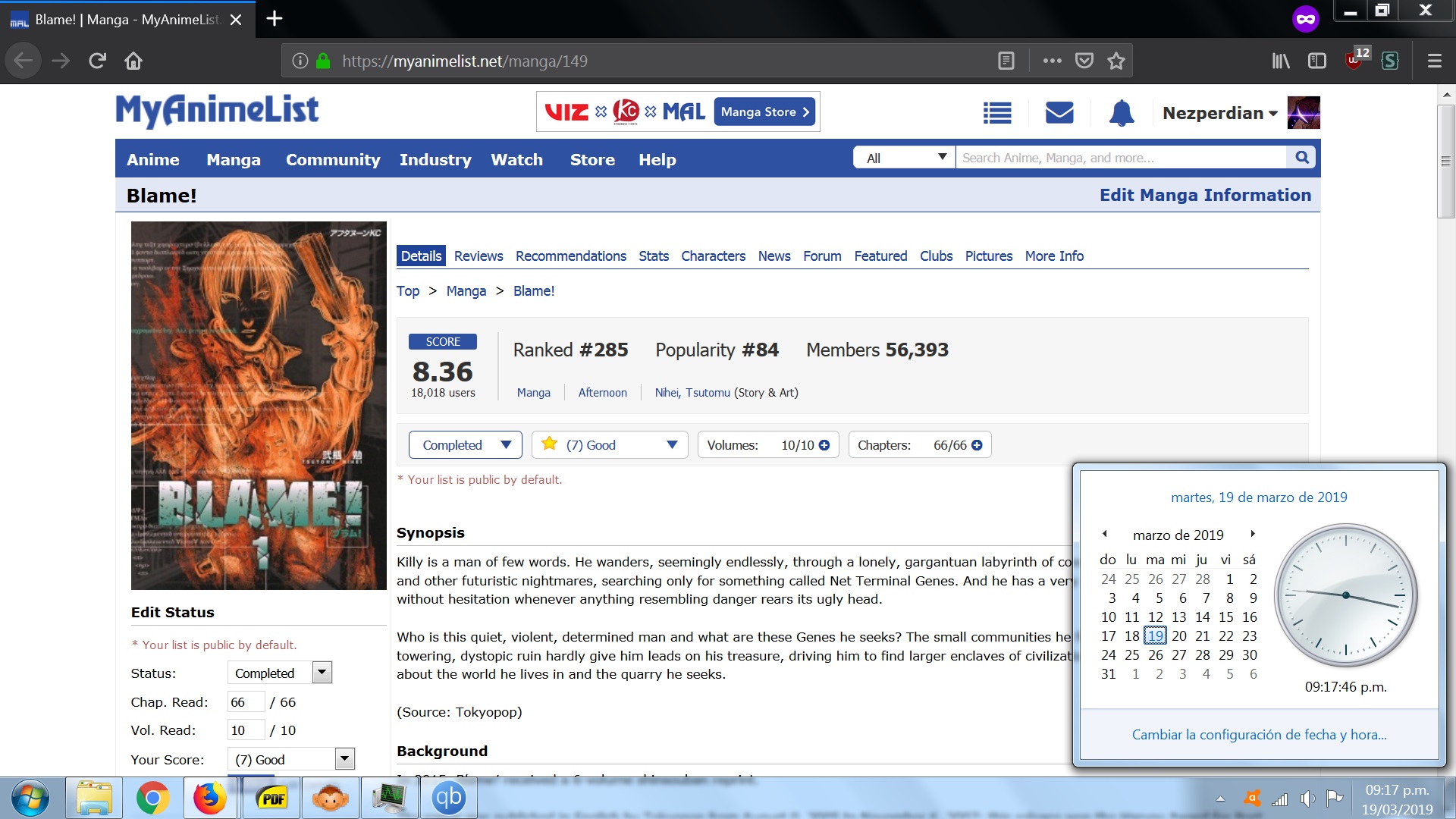Bookmark the page with the star icon
Image resolution: width=1456 pixels, height=819 pixels.
[1116, 61]
